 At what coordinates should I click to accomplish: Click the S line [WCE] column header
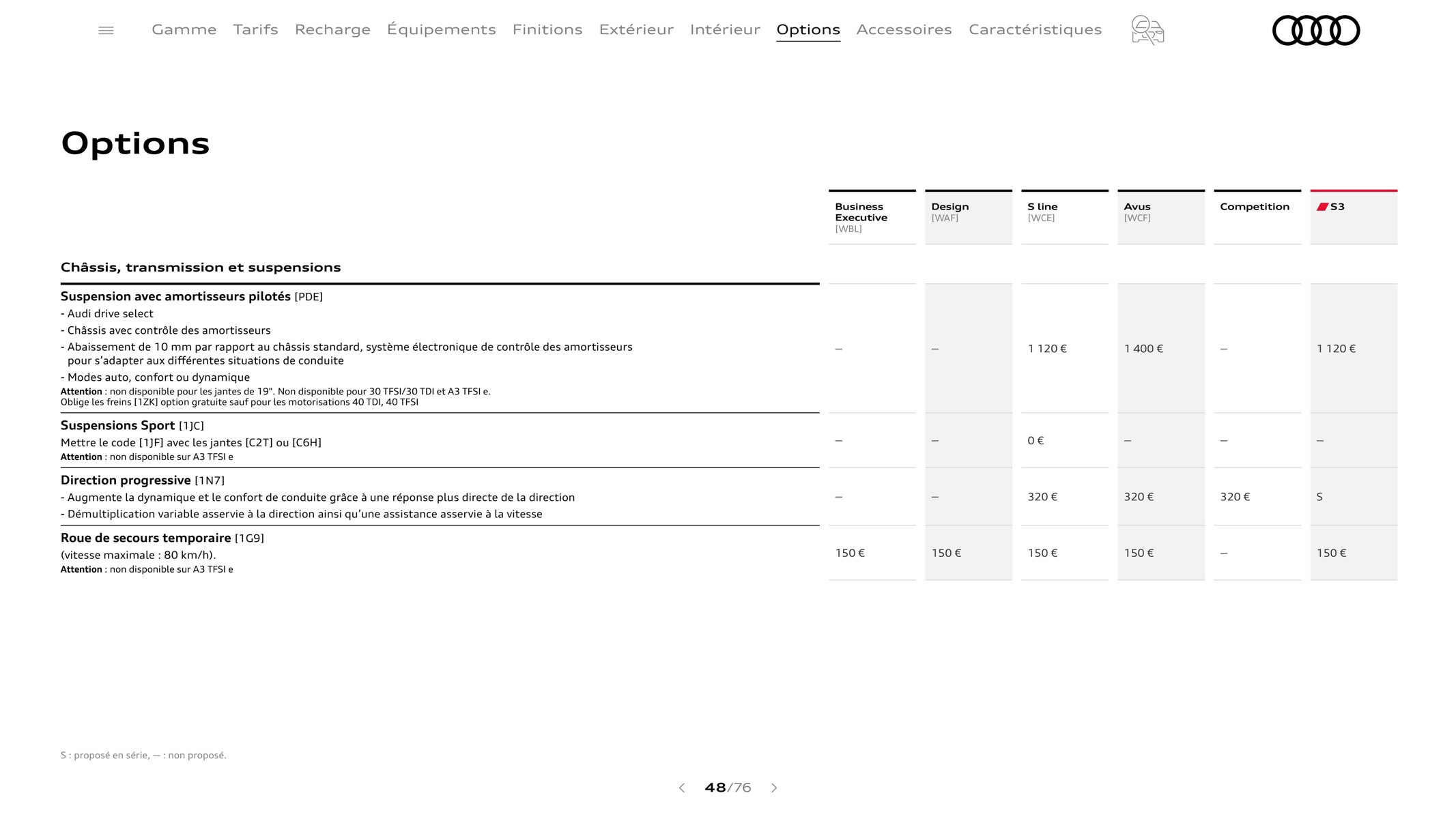1065,217
